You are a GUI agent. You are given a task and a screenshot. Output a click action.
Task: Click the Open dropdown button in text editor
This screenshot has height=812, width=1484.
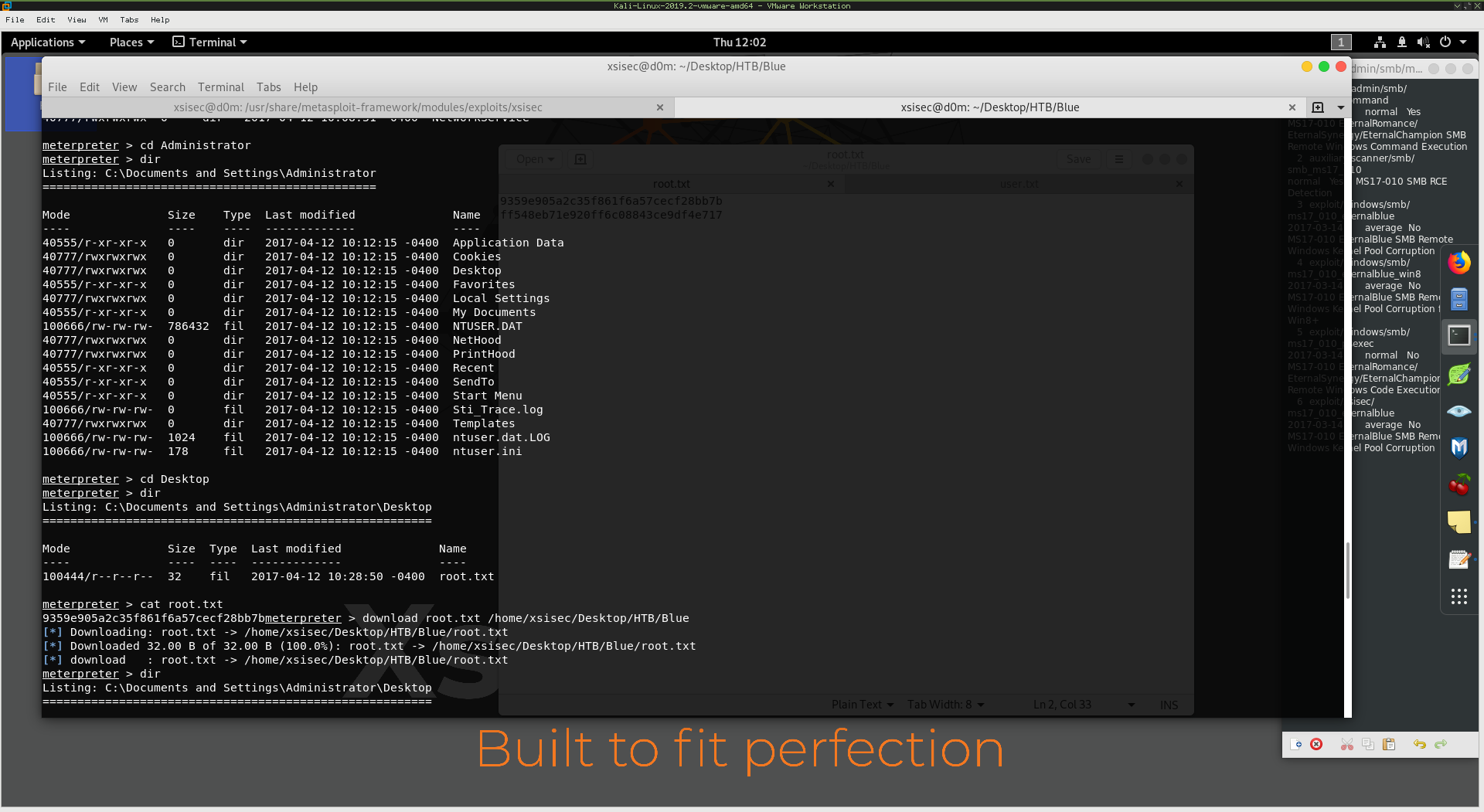[535, 159]
